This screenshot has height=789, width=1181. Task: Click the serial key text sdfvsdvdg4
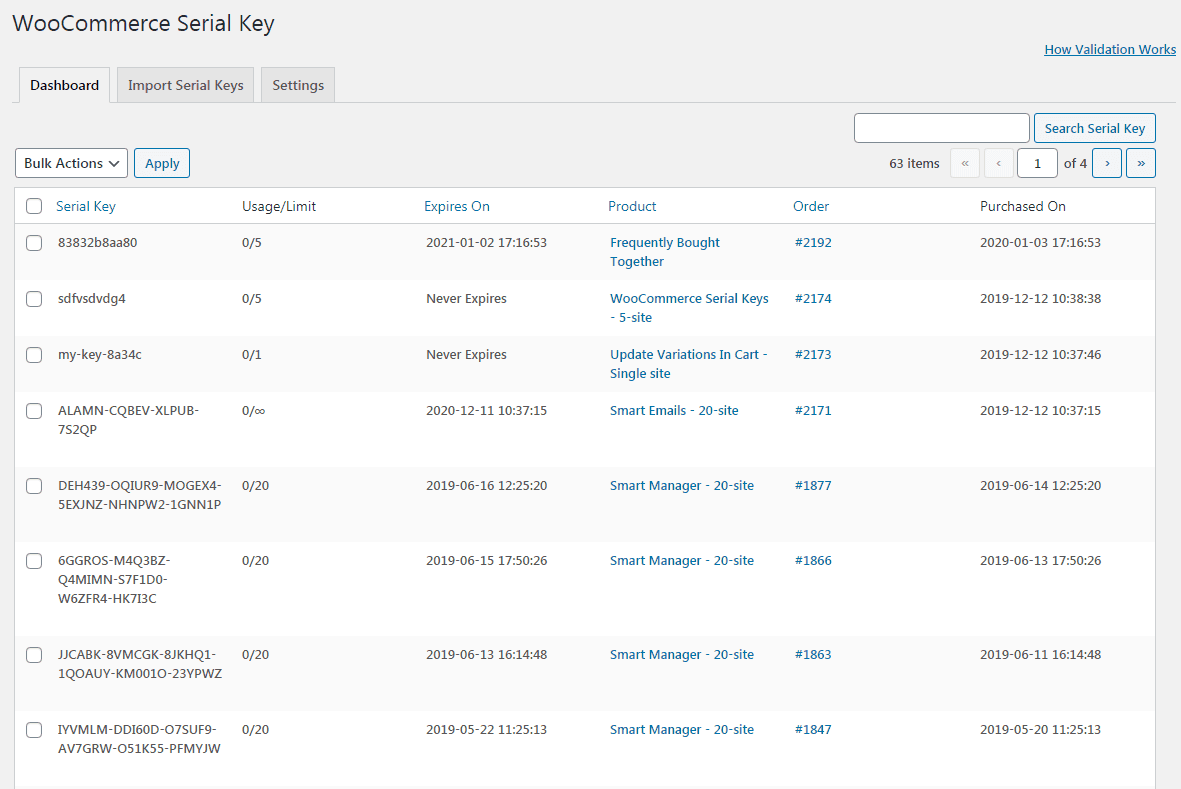(92, 299)
